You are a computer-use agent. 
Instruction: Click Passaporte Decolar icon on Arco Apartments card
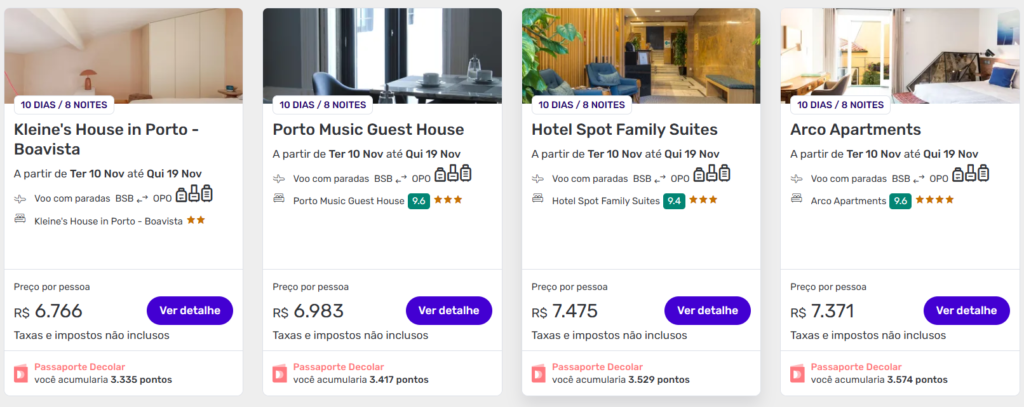coord(798,373)
